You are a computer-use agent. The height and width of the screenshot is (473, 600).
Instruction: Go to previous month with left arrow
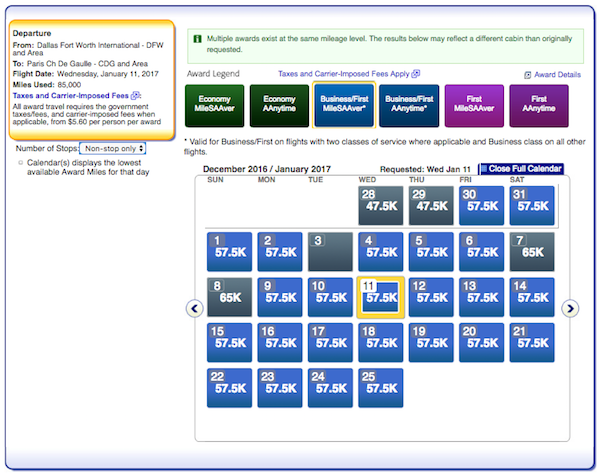point(194,308)
